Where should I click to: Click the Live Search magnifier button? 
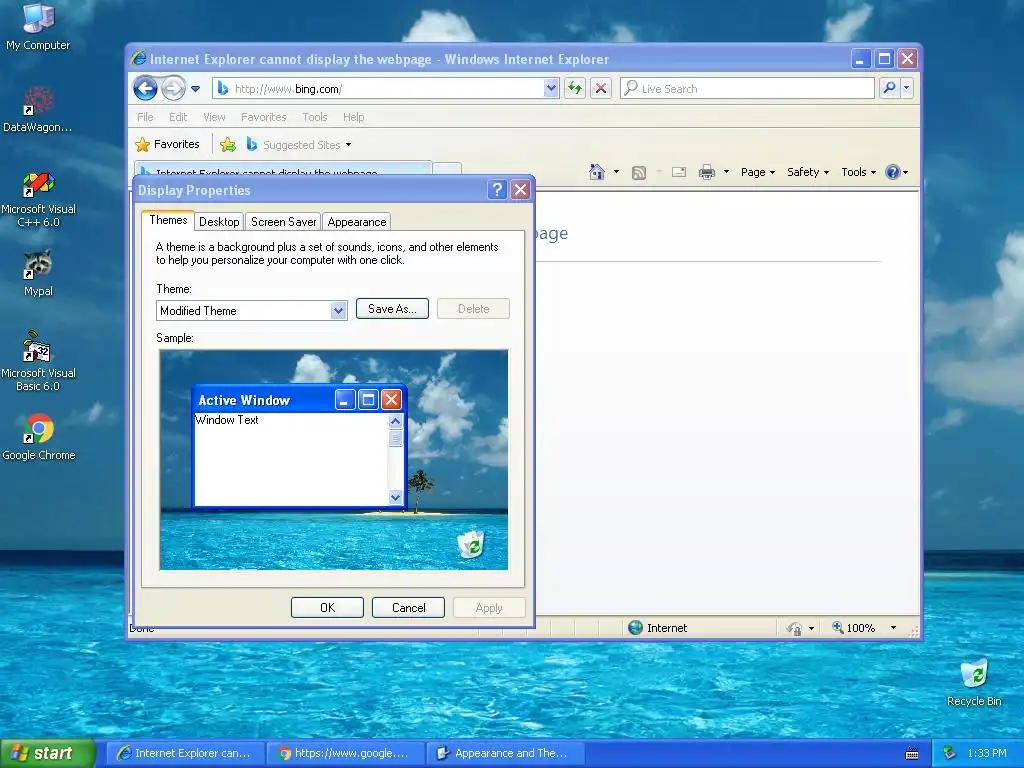coord(889,88)
